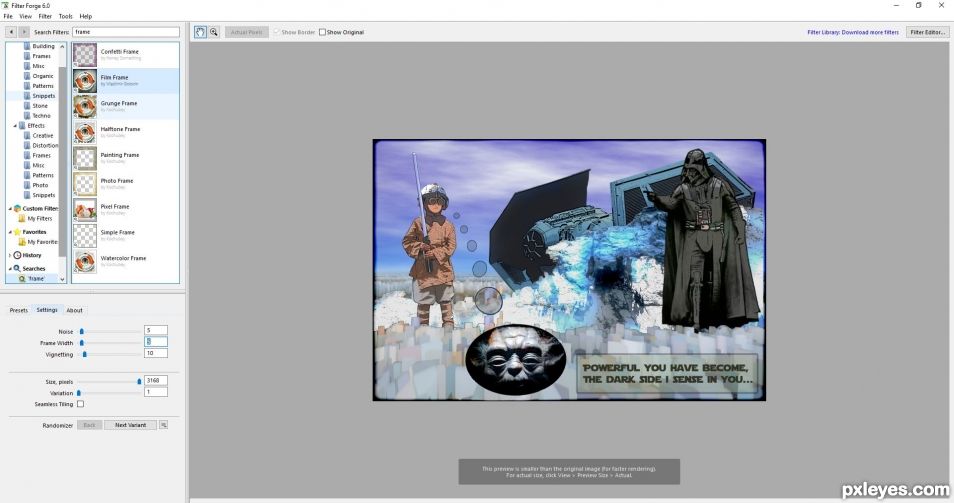
Task: Enable the Show Original checkbox
Action: point(322,32)
